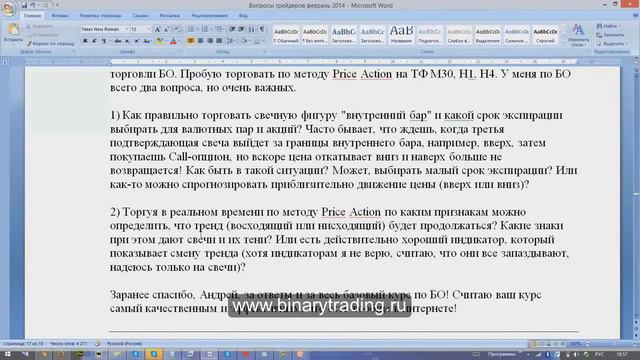This screenshot has height=360, width=640.
Task: Apply the Обычный (Normal) style
Action: pyautogui.click(x=286, y=35)
